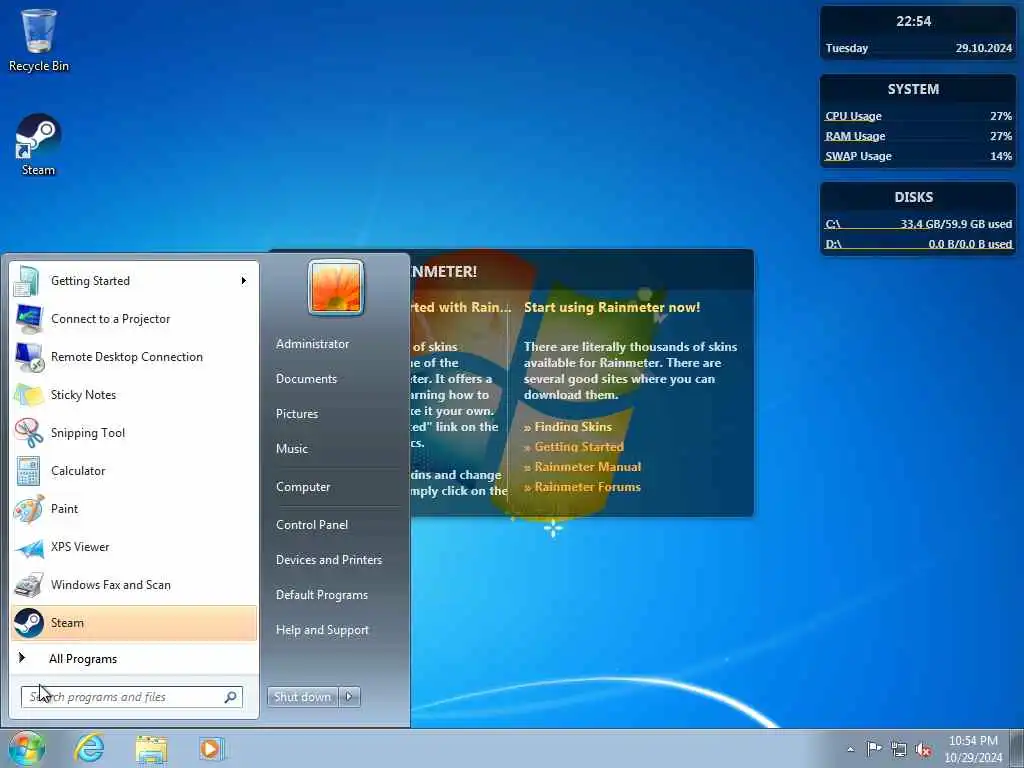1024x768 pixels.
Task: Click the network tray icon
Action: (x=899, y=749)
